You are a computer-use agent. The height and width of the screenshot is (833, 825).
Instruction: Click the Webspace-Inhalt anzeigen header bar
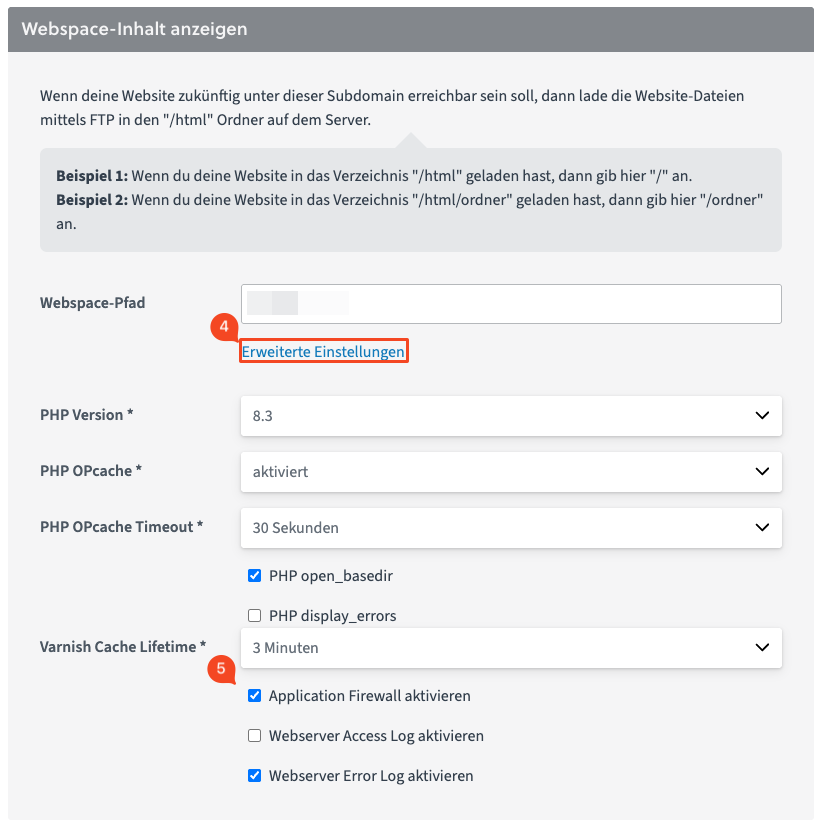pyautogui.click(x=410, y=29)
